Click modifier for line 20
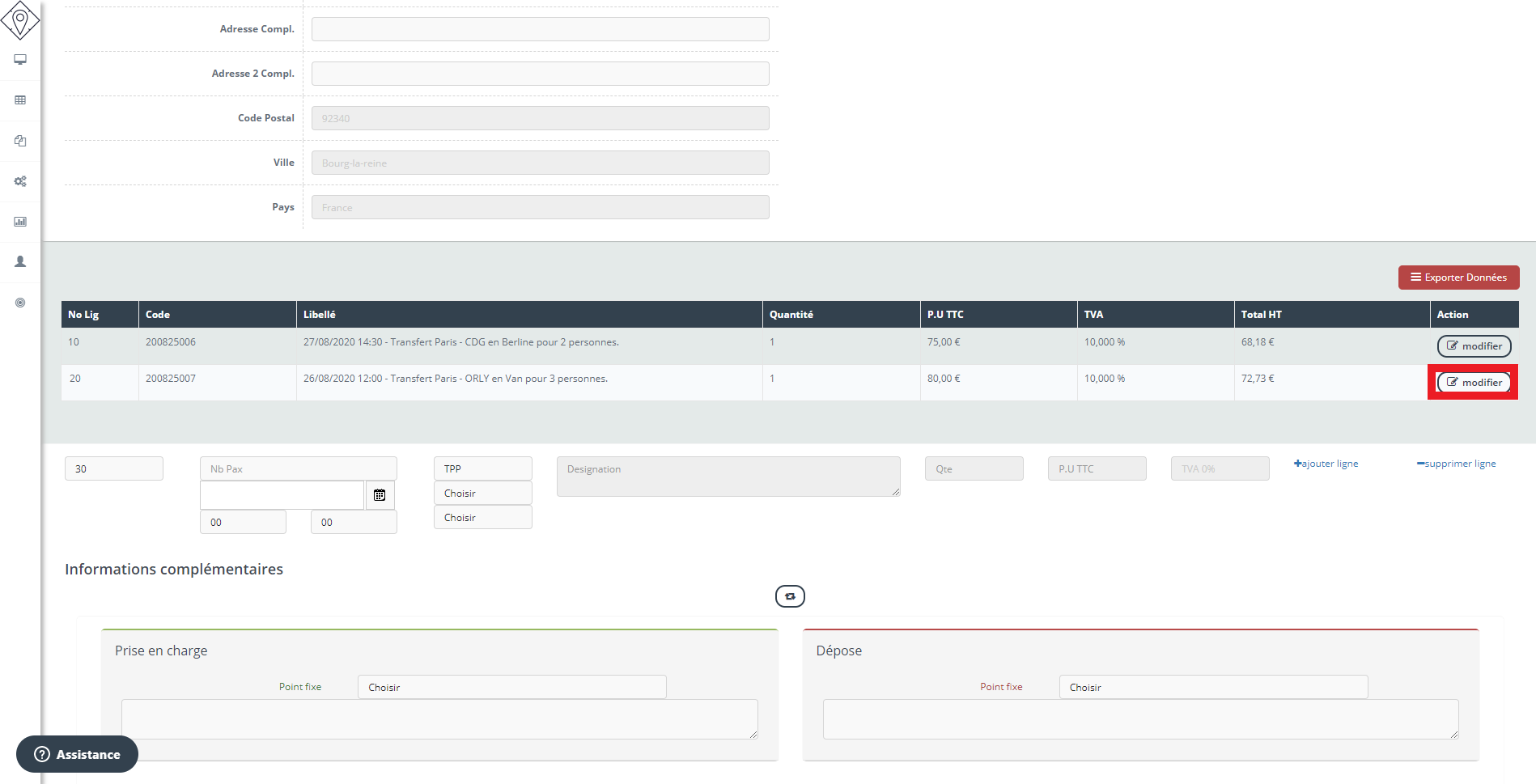The image size is (1536, 784). pyautogui.click(x=1474, y=383)
